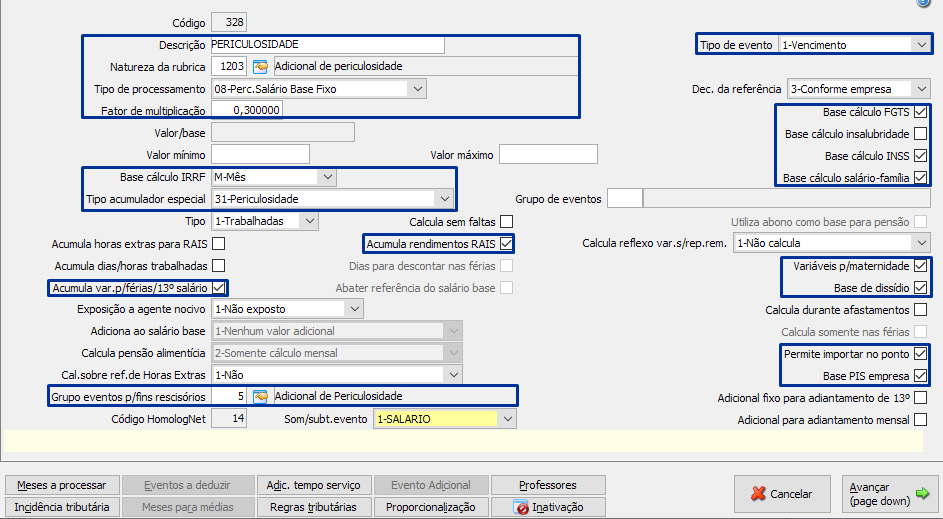This screenshot has width=943, height=519.
Task: Toggle Base cálculo salário-família checkbox
Action: 920,177
